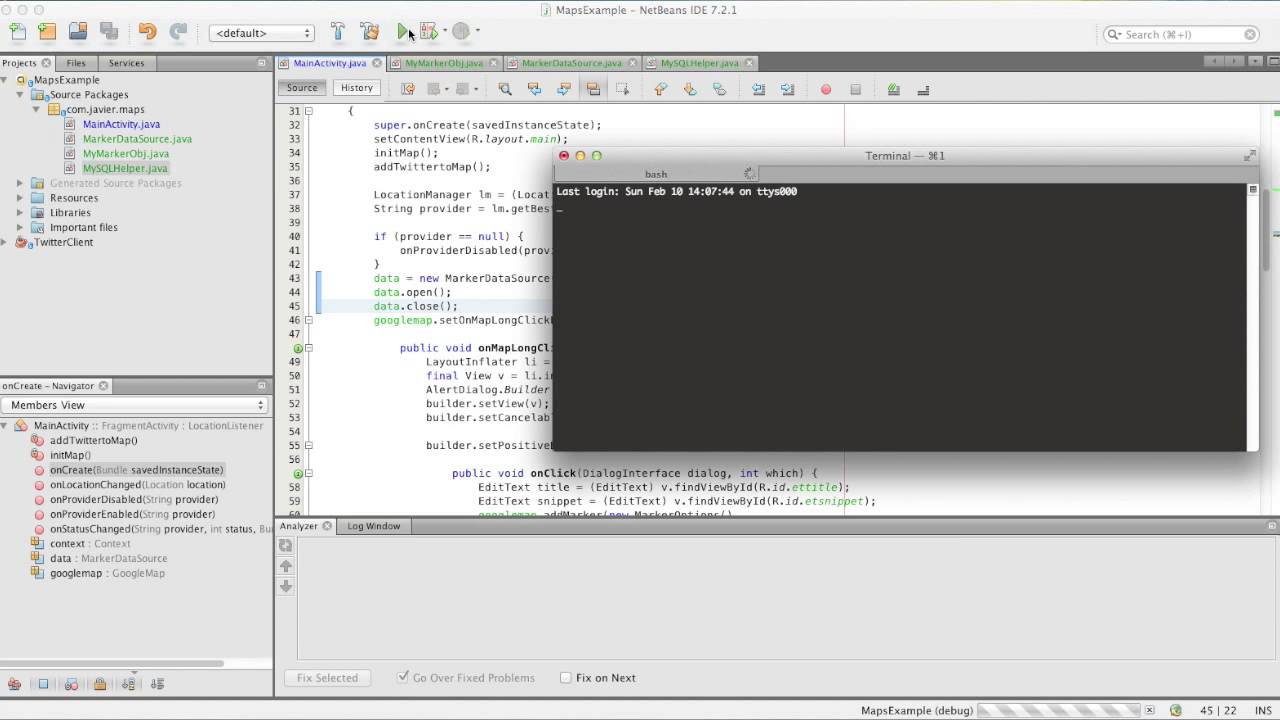Click the Open Project toolbar icon
The image size is (1280, 720).
tap(78, 32)
